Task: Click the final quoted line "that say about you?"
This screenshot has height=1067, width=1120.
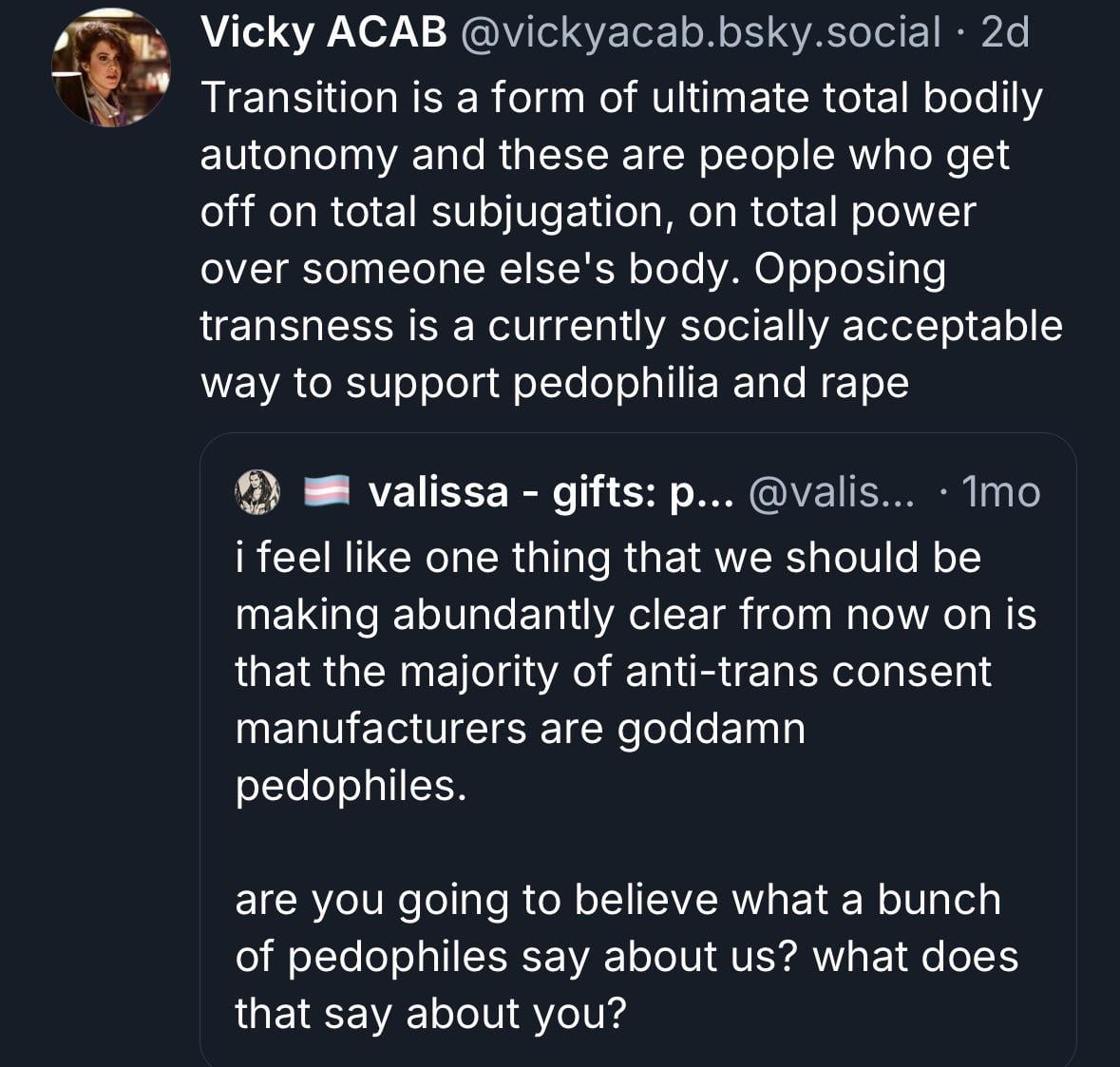Action: point(431,1014)
